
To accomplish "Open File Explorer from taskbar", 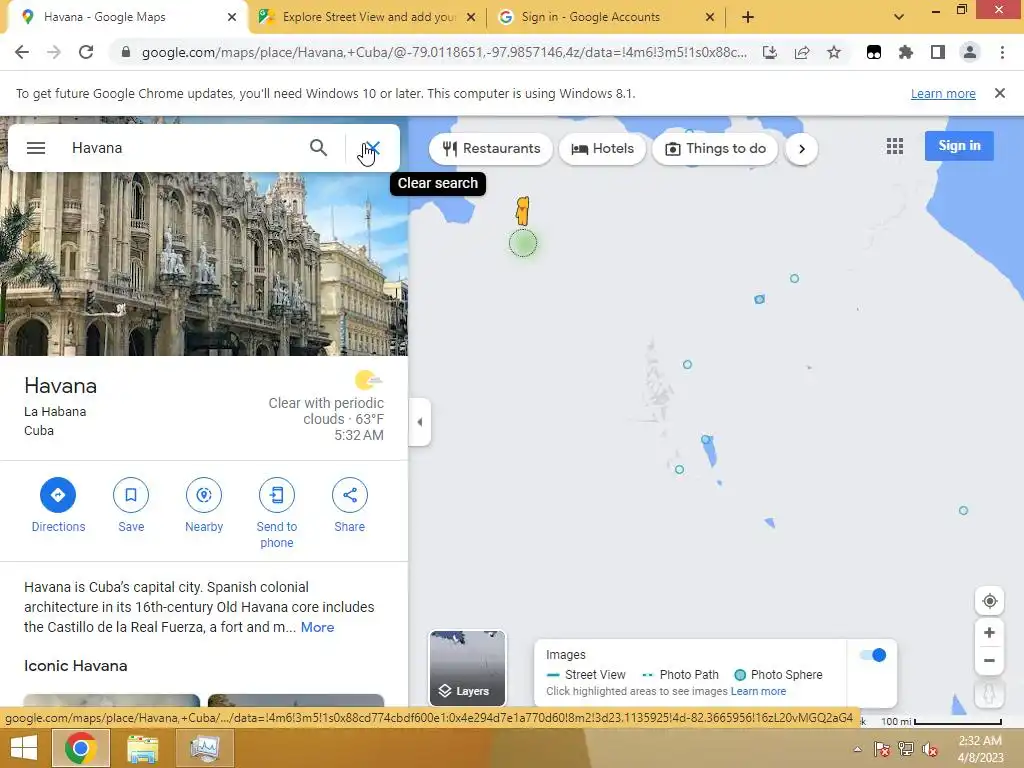I will point(142,749).
